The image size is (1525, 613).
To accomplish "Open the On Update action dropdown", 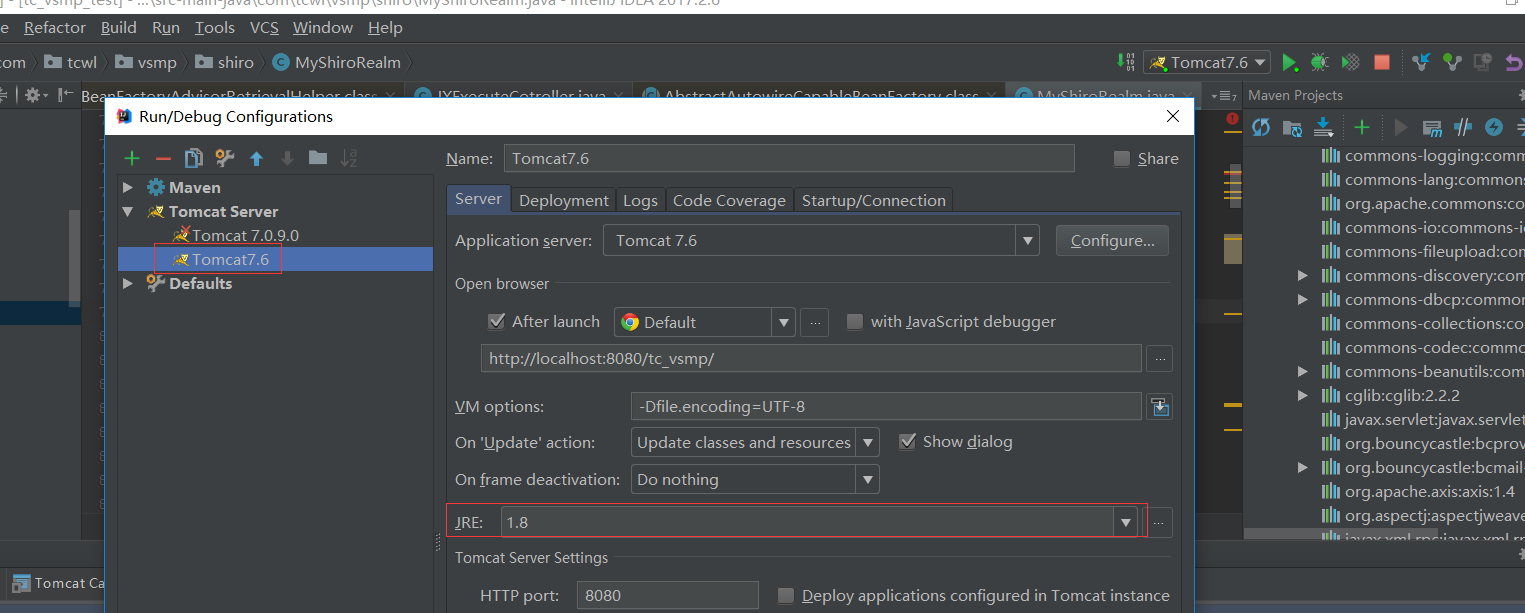I will [867, 441].
